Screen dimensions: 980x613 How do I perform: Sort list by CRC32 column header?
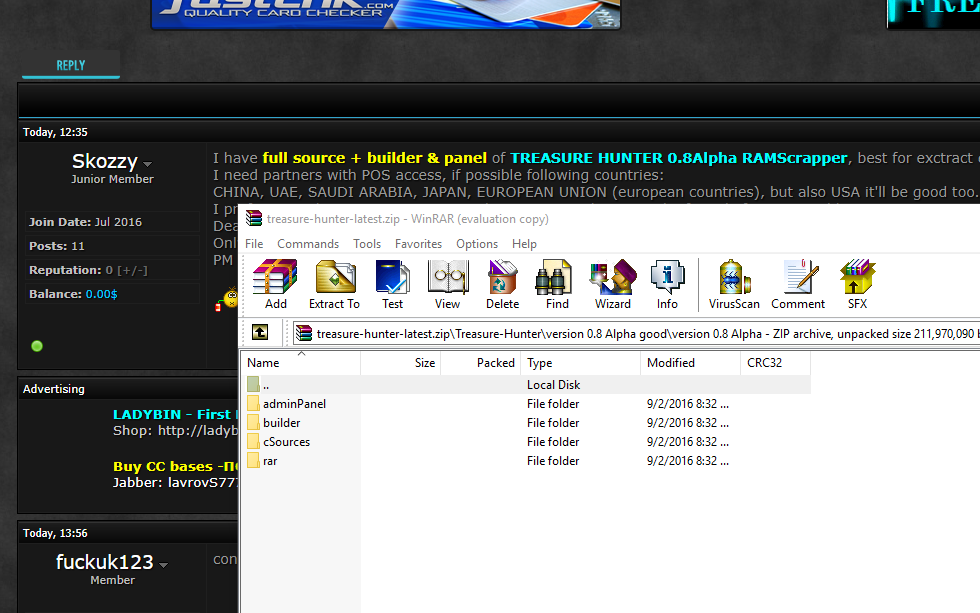tap(776, 362)
